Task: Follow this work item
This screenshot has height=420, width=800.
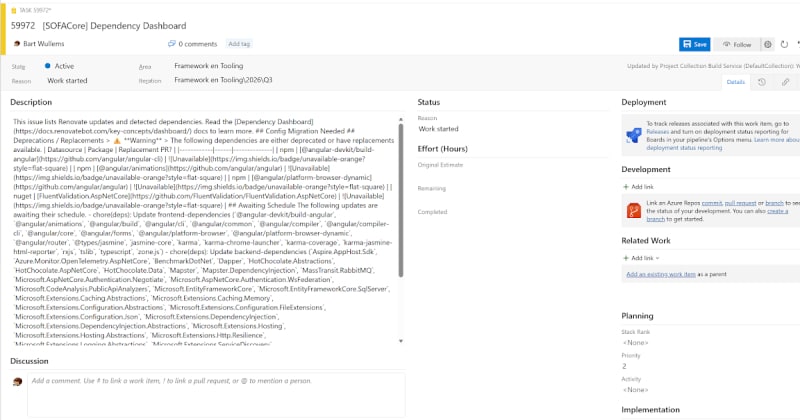Action: coord(737,44)
